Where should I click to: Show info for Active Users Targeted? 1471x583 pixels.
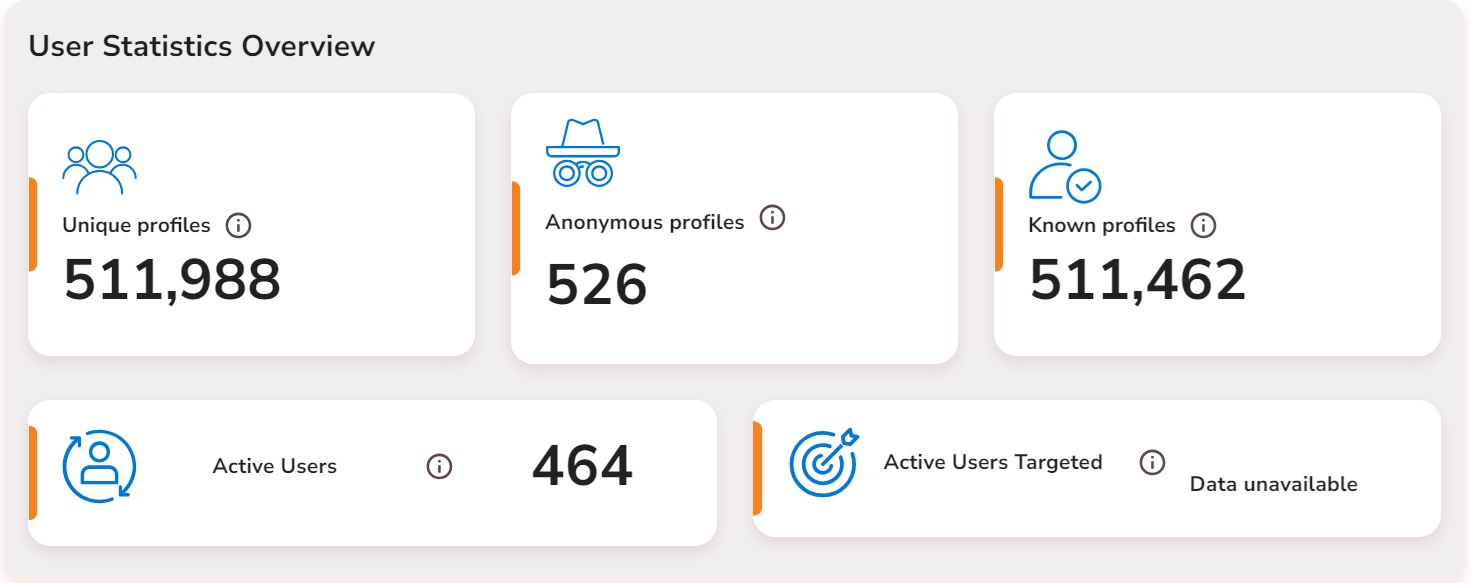(1152, 463)
